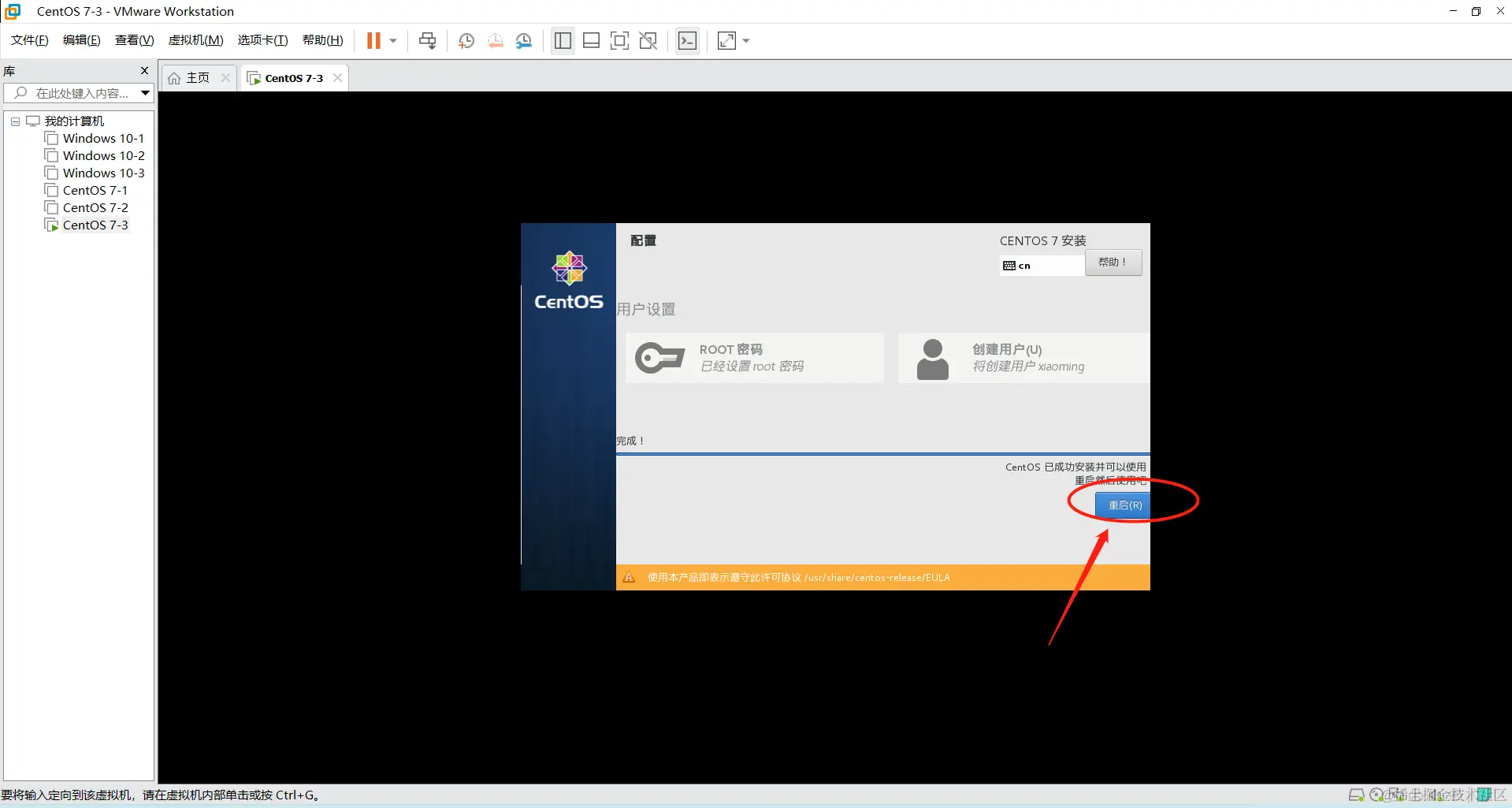This screenshot has height=808, width=1512.
Task: Collapse the 我的计算机 tree node
Action: [15, 121]
